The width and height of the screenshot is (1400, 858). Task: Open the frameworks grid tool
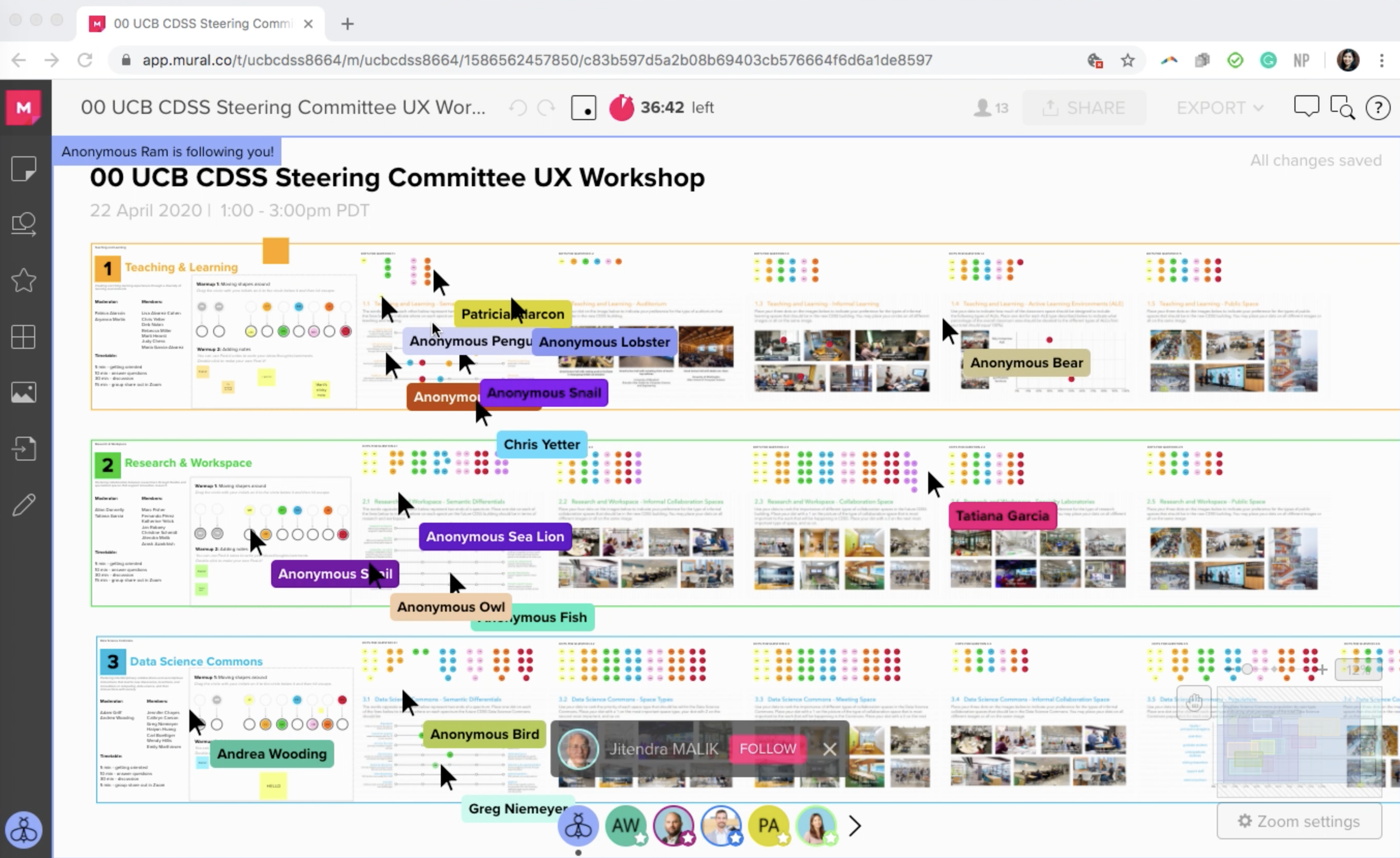click(x=24, y=337)
